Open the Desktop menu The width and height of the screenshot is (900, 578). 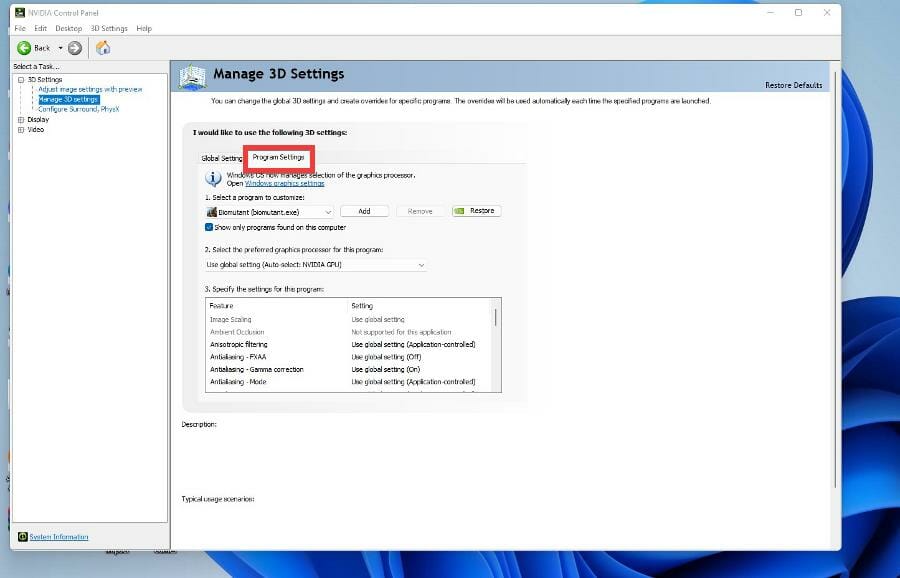(68, 28)
